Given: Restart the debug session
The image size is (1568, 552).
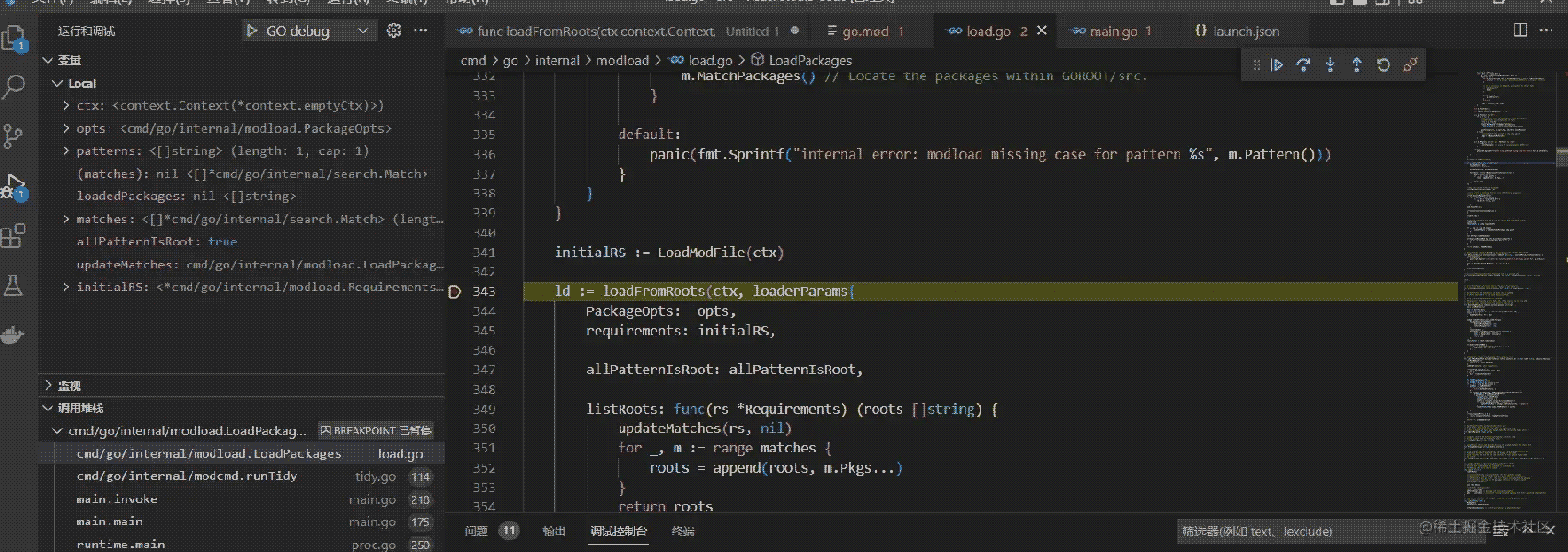Looking at the screenshot, I should (x=1383, y=65).
